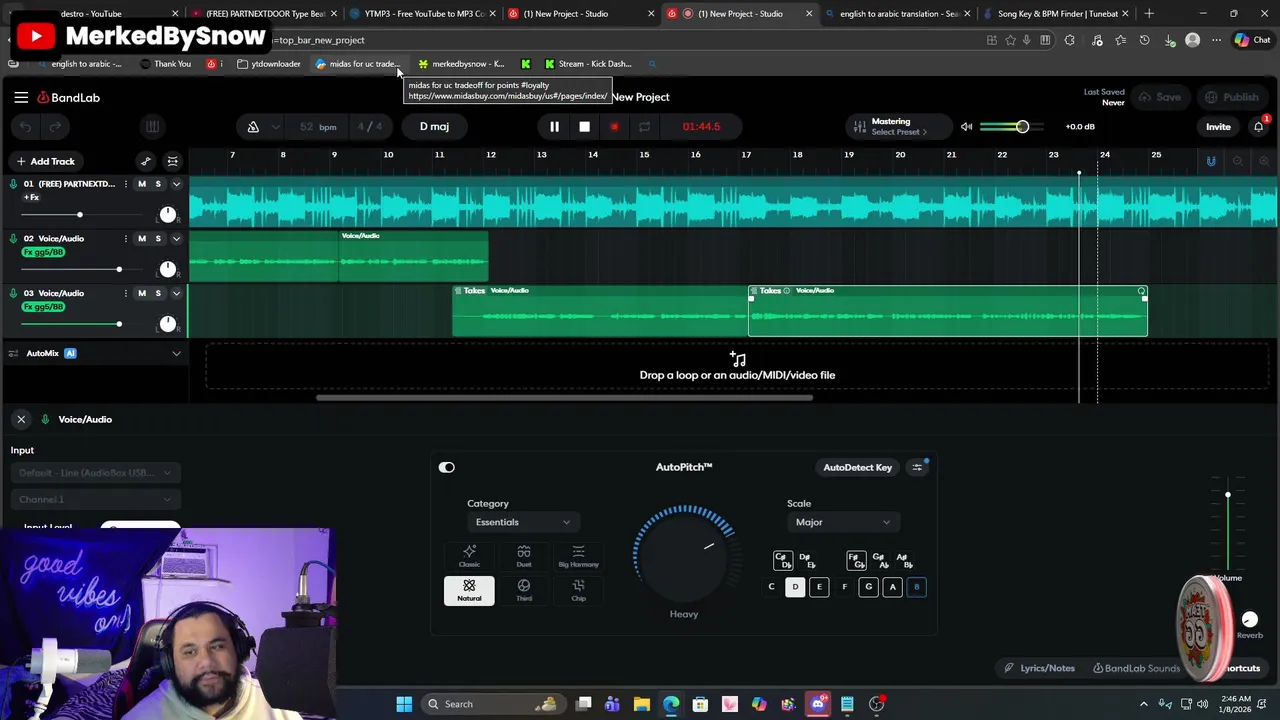Open AutoPitch advanced settings sliders icon

point(917,467)
